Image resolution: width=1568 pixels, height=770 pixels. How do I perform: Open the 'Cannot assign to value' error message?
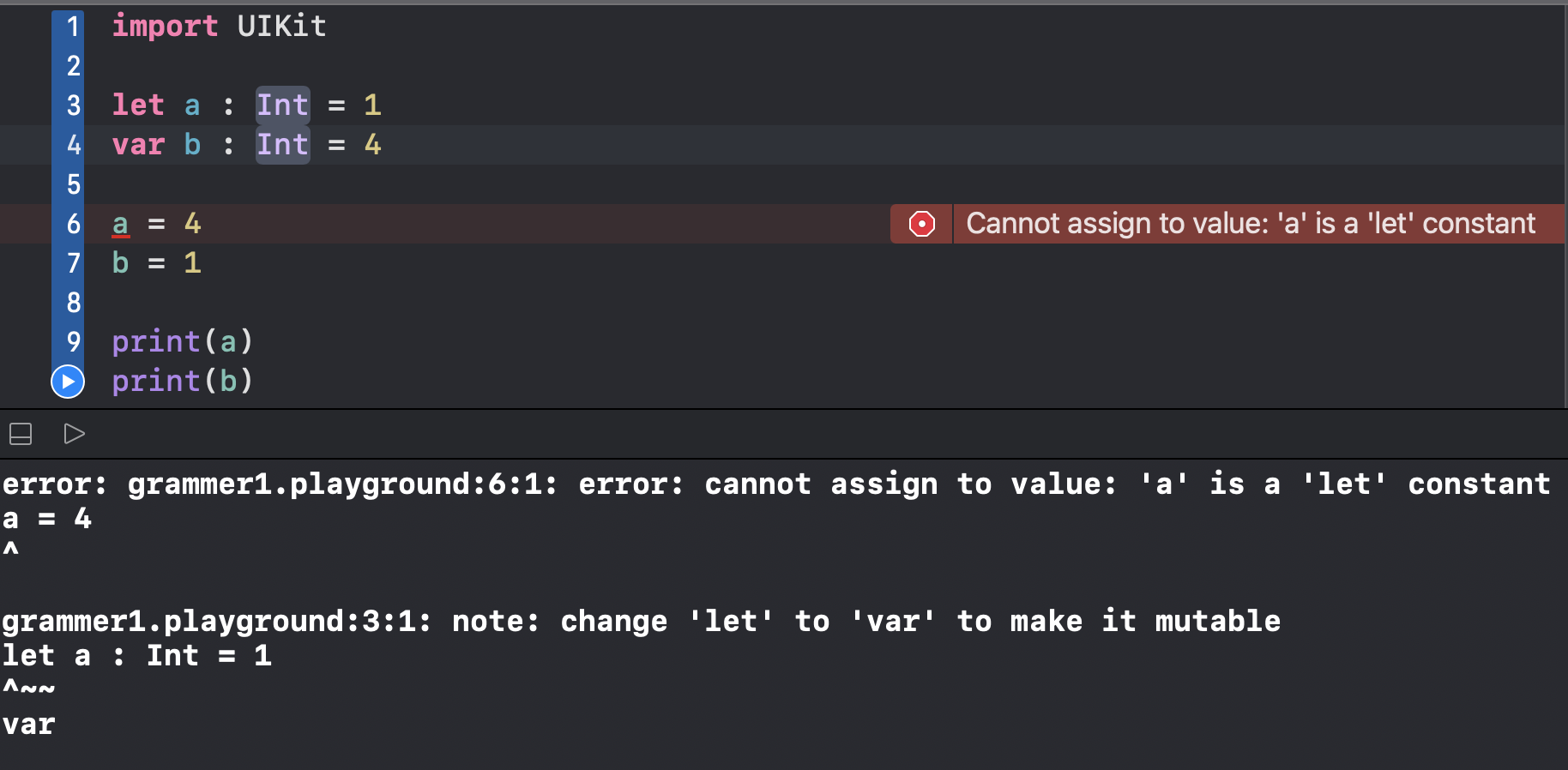1251,224
